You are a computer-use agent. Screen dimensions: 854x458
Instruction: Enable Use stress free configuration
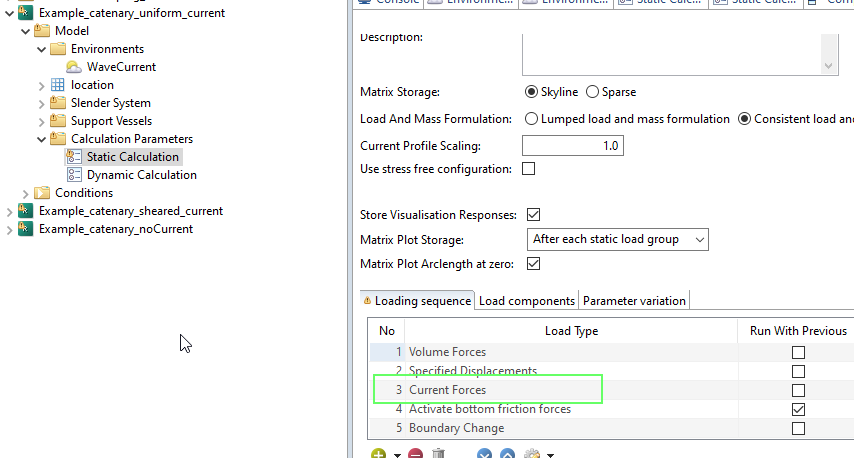[x=529, y=169]
